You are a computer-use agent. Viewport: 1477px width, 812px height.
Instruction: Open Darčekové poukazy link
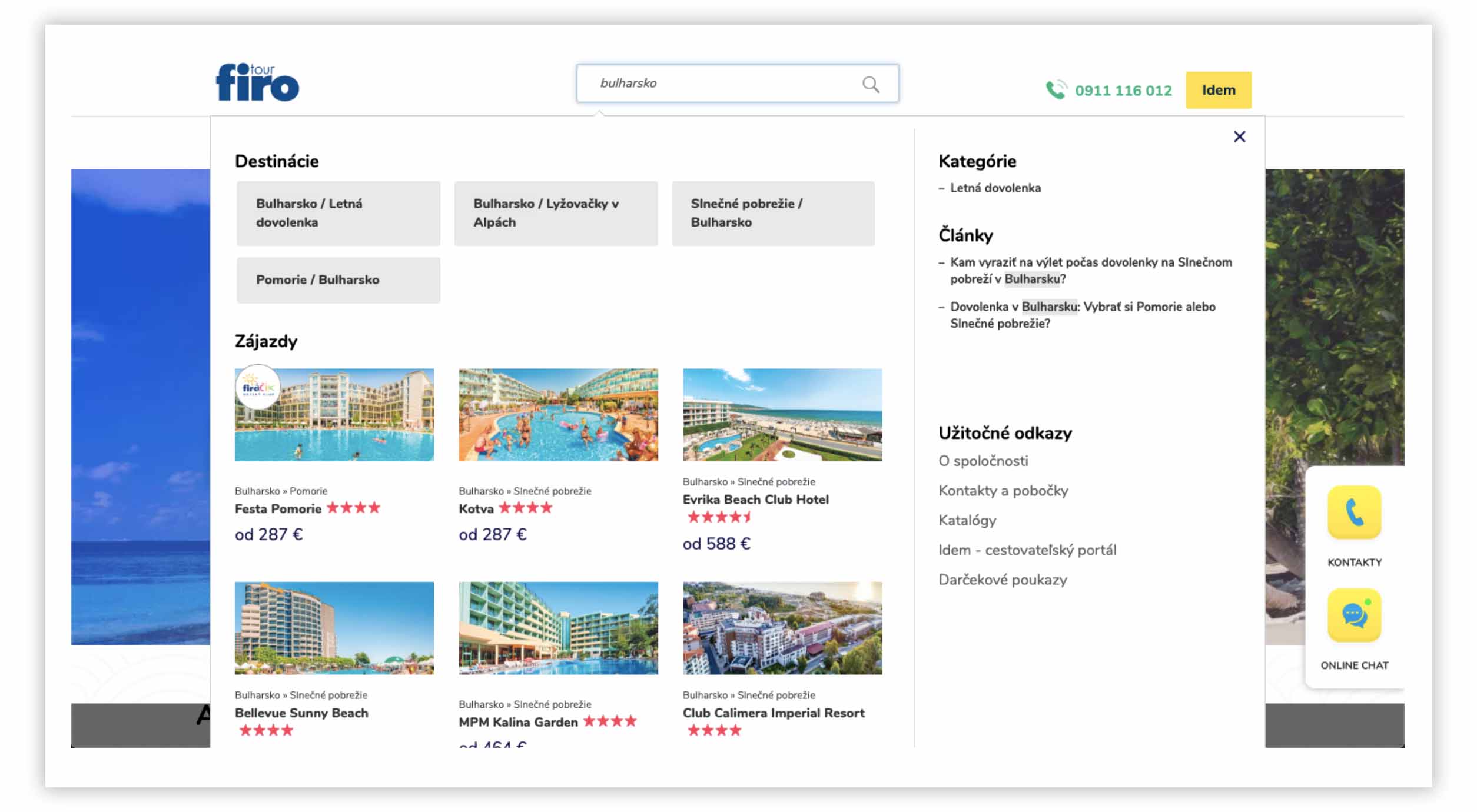tap(1003, 580)
